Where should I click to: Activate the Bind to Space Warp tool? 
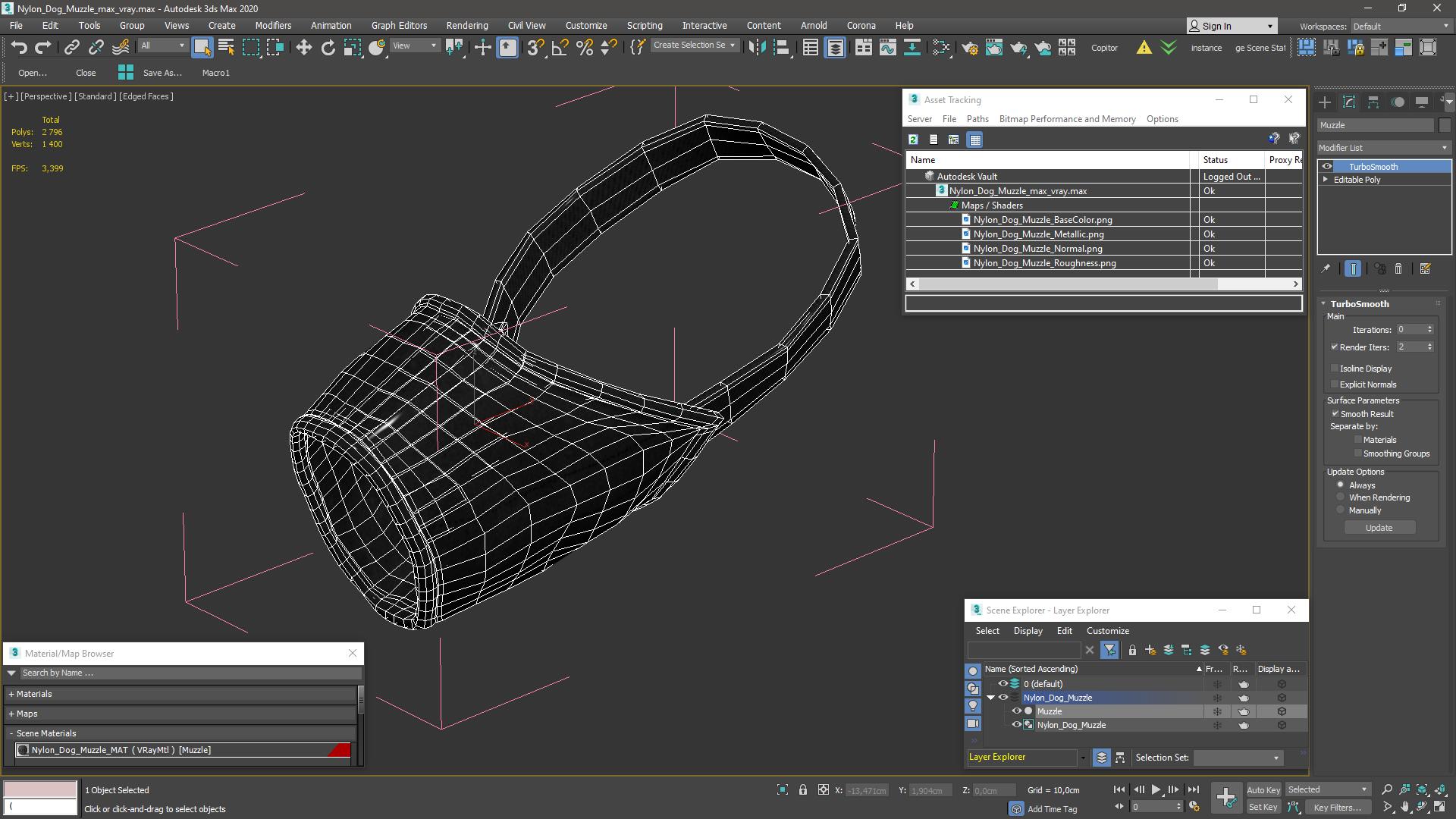tap(121, 47)
